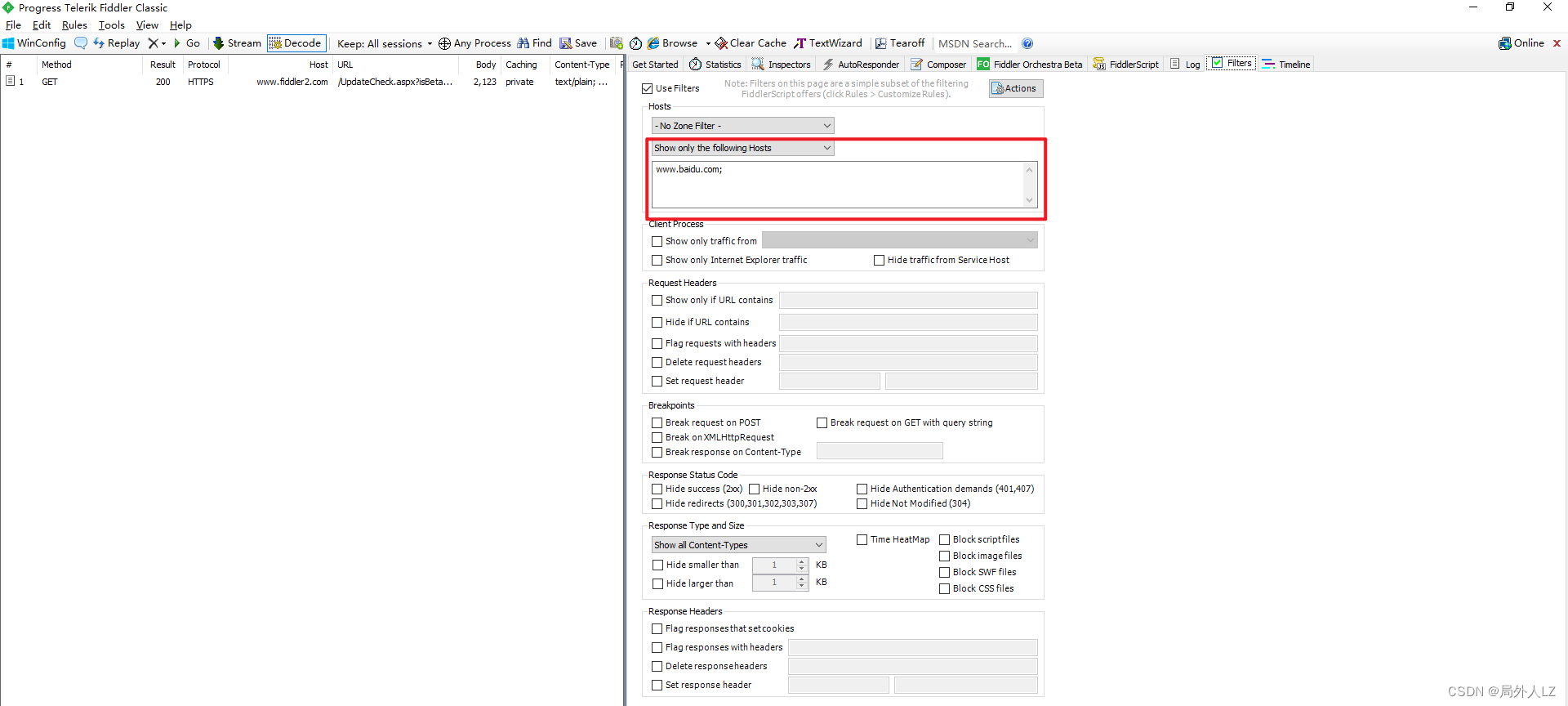Viewport: 1568px width, 706px height.
Task: Enable Time HeatMap checkbox
Action: pos(862,539)
